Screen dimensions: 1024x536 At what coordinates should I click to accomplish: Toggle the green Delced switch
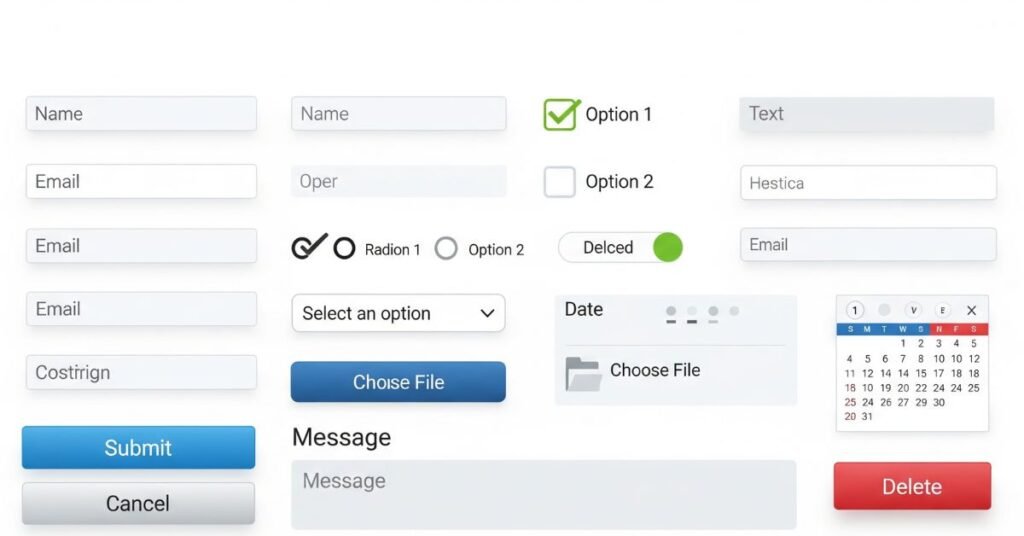[x=667, y=248]
